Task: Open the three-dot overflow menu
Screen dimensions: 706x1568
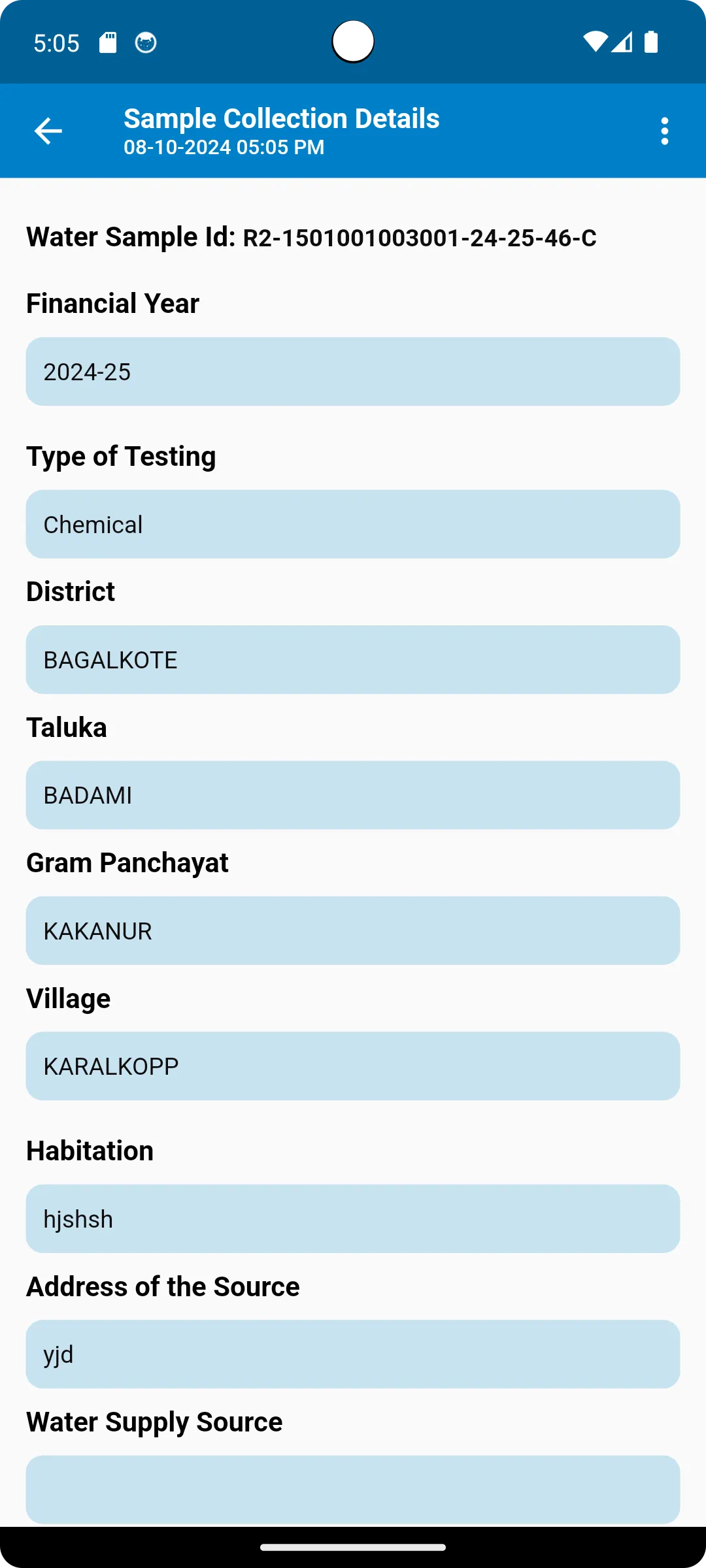Action: click(665, 131)
